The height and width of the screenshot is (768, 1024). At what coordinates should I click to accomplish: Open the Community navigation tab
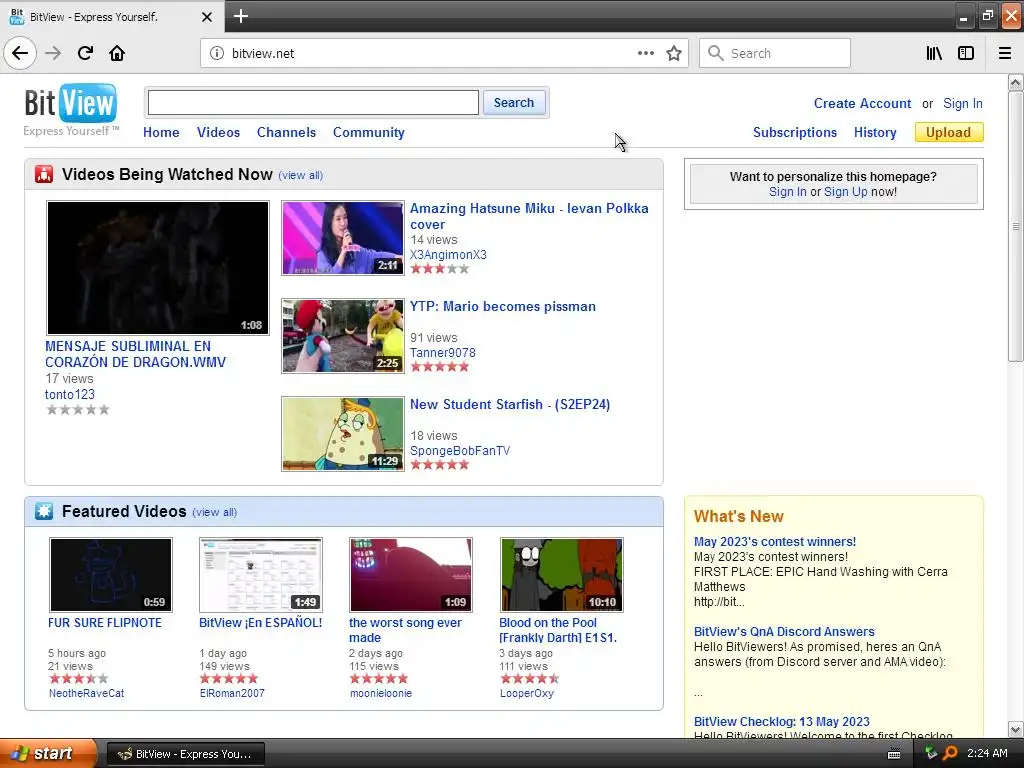[369, 133]
